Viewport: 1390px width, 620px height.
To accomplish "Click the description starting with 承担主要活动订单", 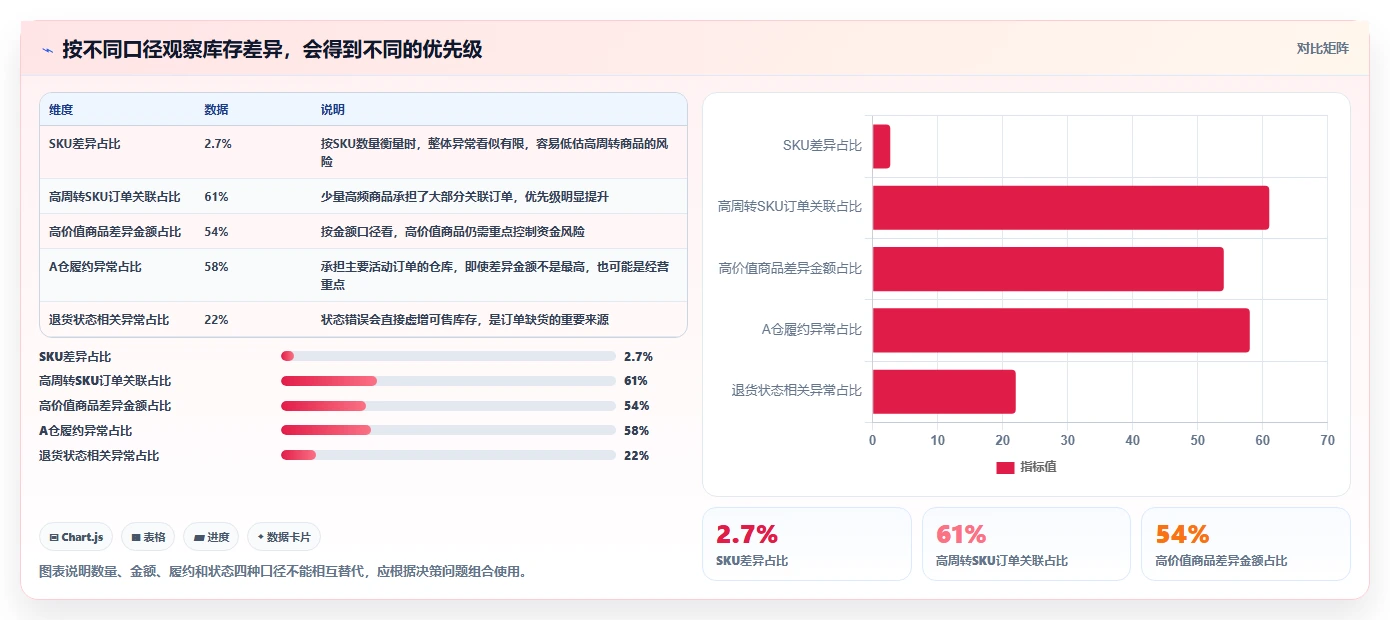I will tap(495, 276).
